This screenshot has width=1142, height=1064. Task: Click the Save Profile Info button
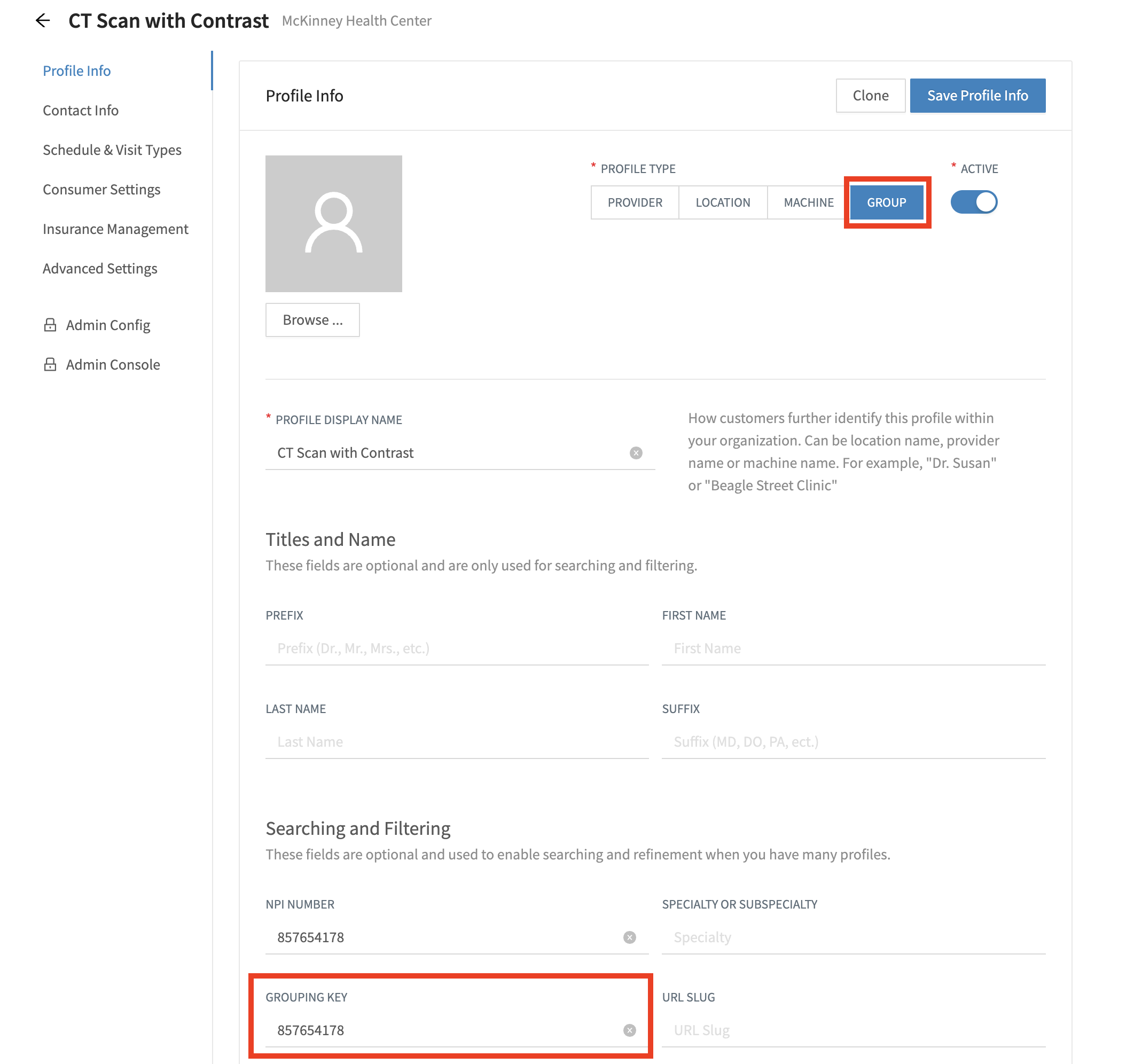pyautogui.click(x=977, y=96)
